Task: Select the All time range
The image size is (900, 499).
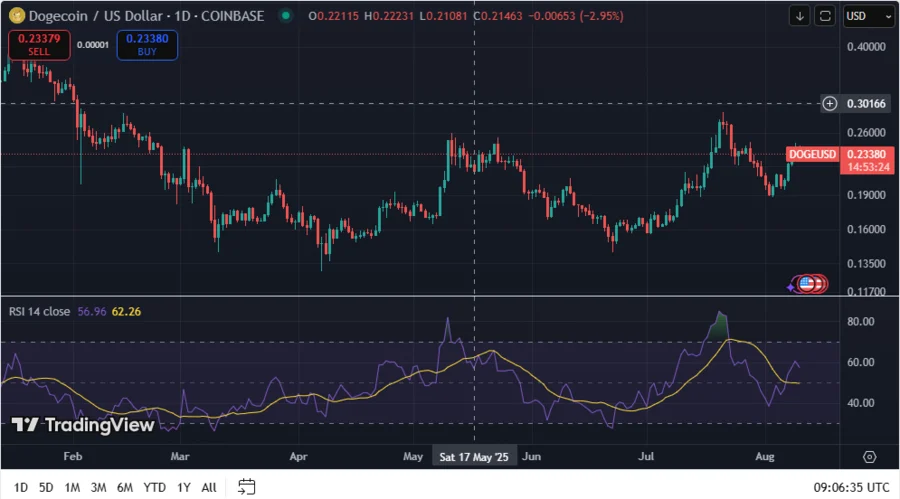Action: (x=209, y=488)
